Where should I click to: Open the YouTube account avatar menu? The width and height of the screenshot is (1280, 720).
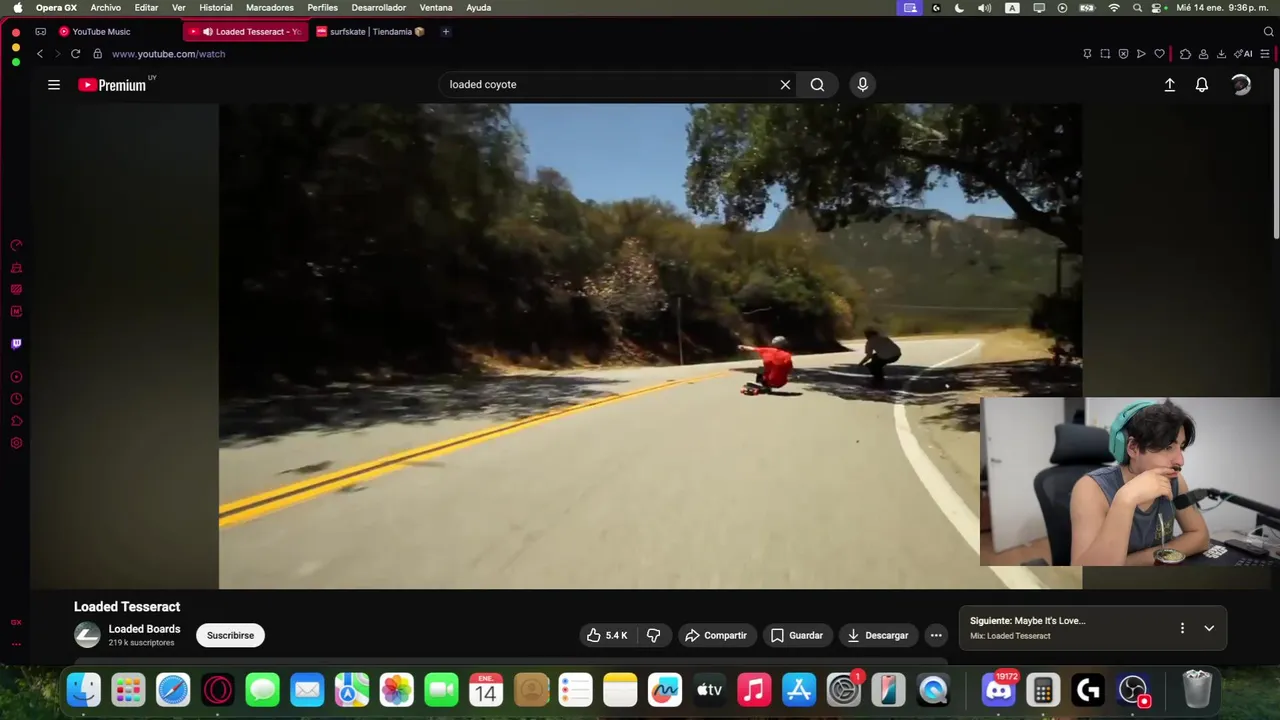1241,85
